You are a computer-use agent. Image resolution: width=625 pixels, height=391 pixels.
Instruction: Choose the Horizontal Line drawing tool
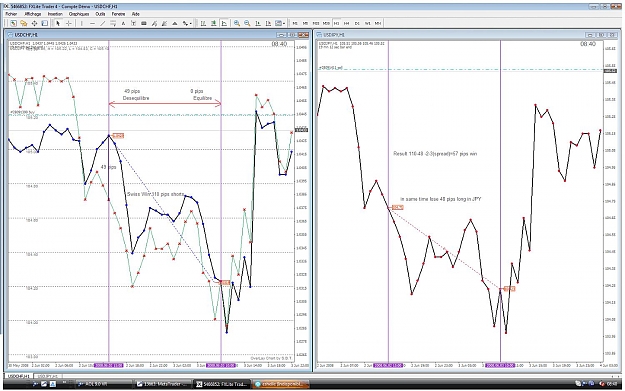(x=92, y=24)
